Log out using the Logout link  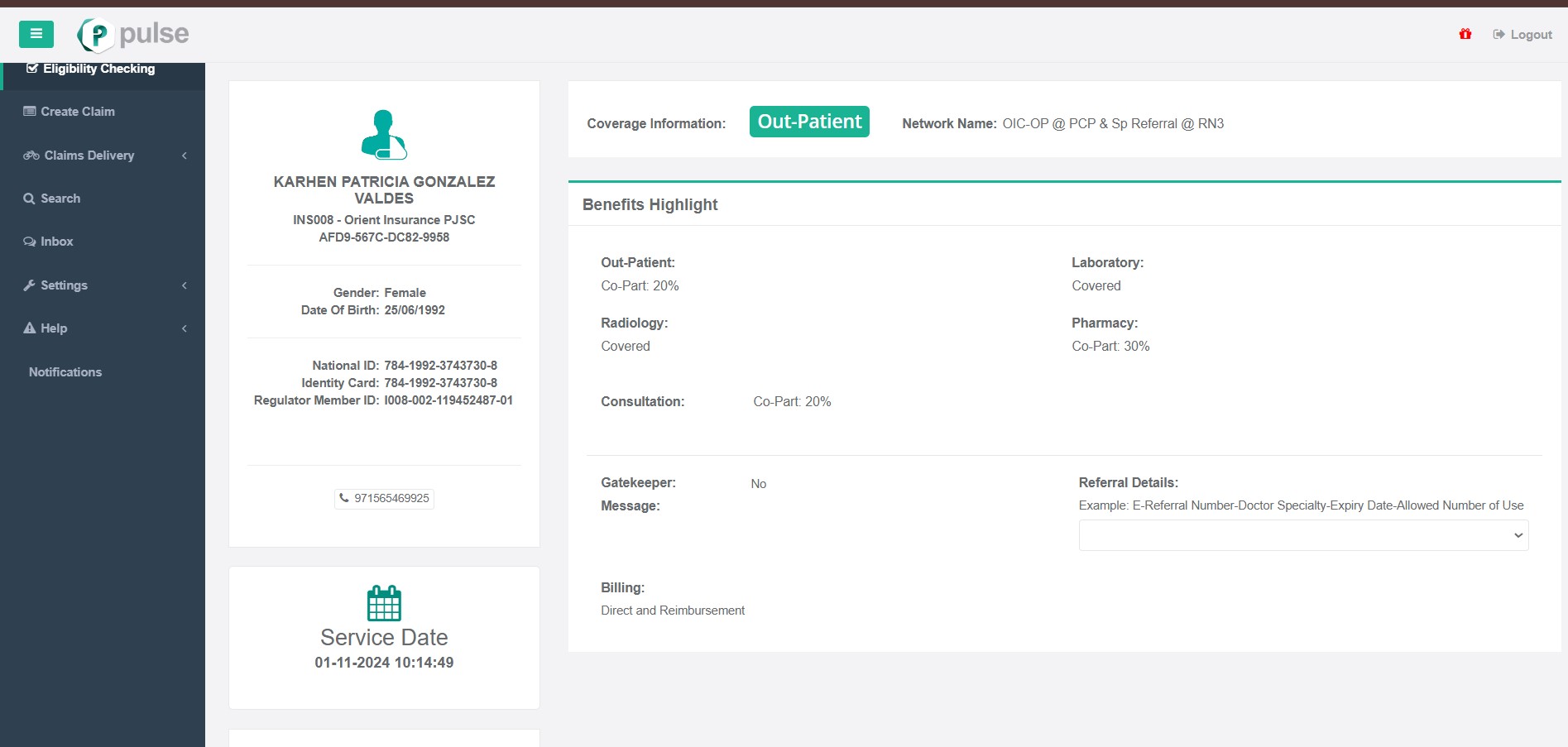[1522, 35]
